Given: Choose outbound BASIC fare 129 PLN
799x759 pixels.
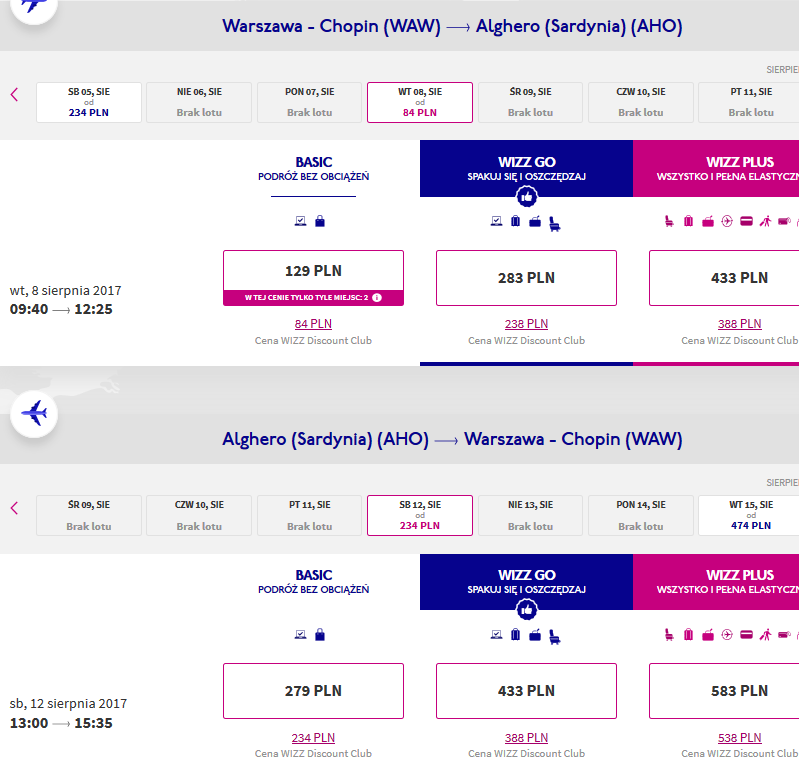Looking at the screenshot, I should [x=313, y=278].
